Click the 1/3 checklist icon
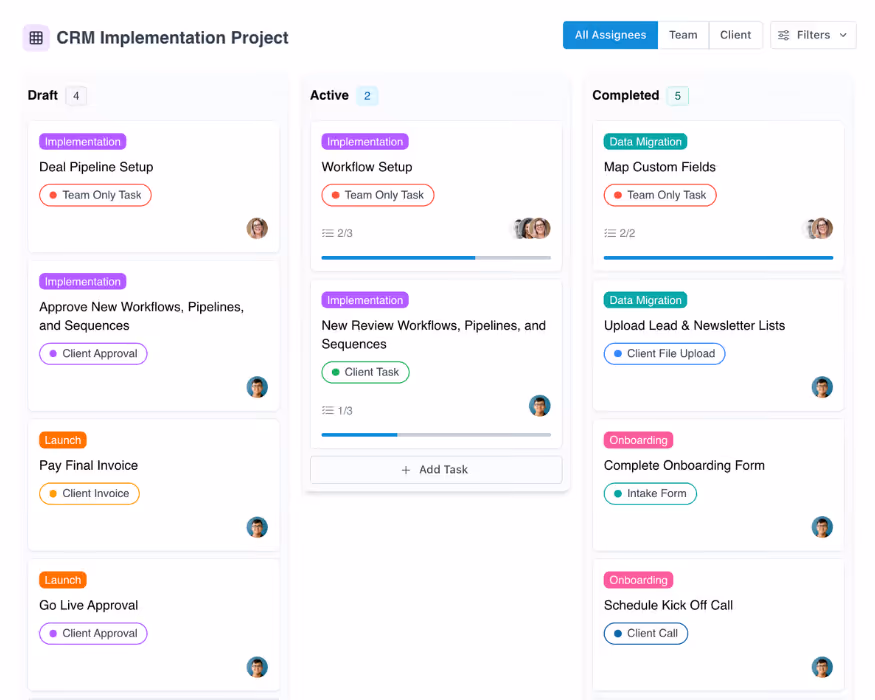 coord(328,411)
